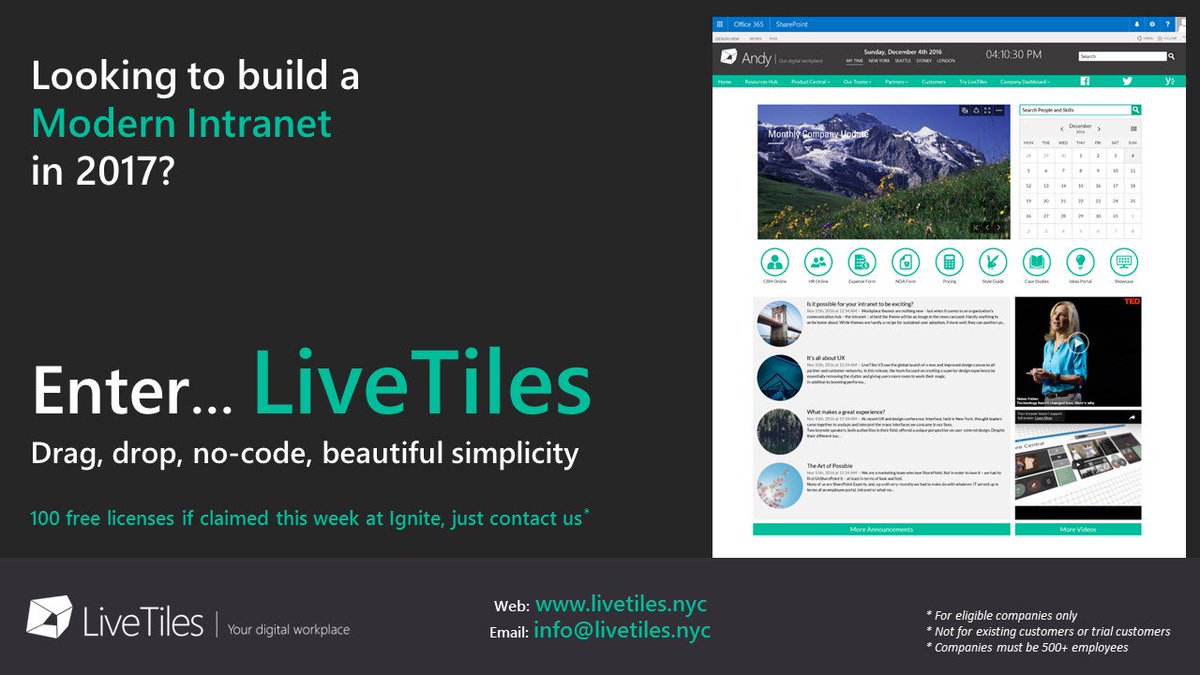Click the help question mark icon
Viewport: 1200px width, 675px height.
(x=1167, y=23)
